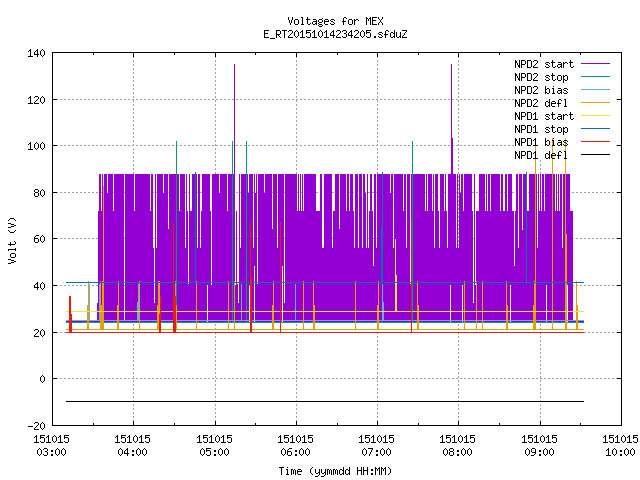Click the 'NPD2 stop' legend label
The image size is (640, 480).
coord(541,77)
